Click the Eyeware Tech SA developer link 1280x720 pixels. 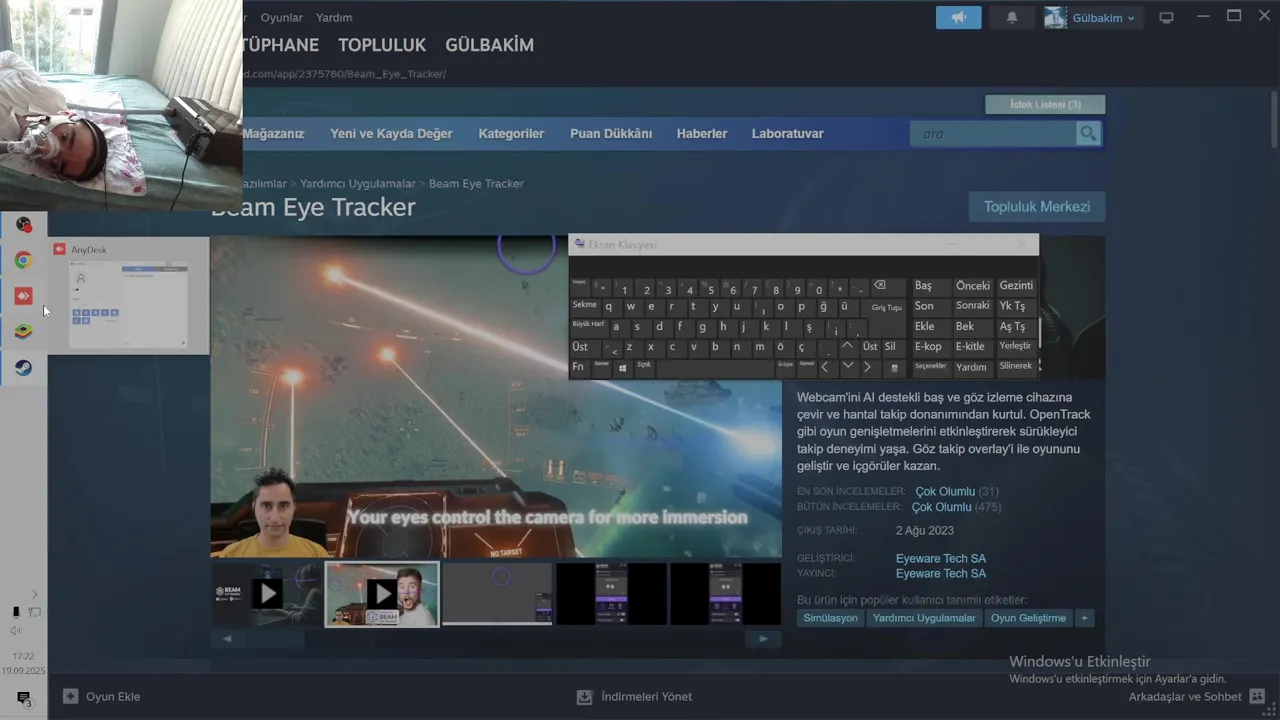click(940, 558)
